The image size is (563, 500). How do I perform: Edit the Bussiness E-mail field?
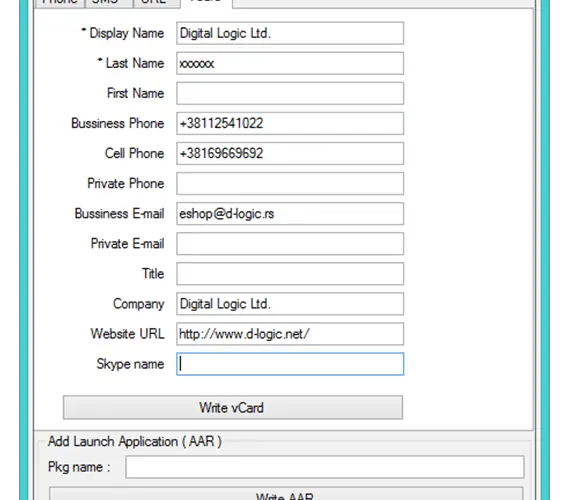pos(290,214)
